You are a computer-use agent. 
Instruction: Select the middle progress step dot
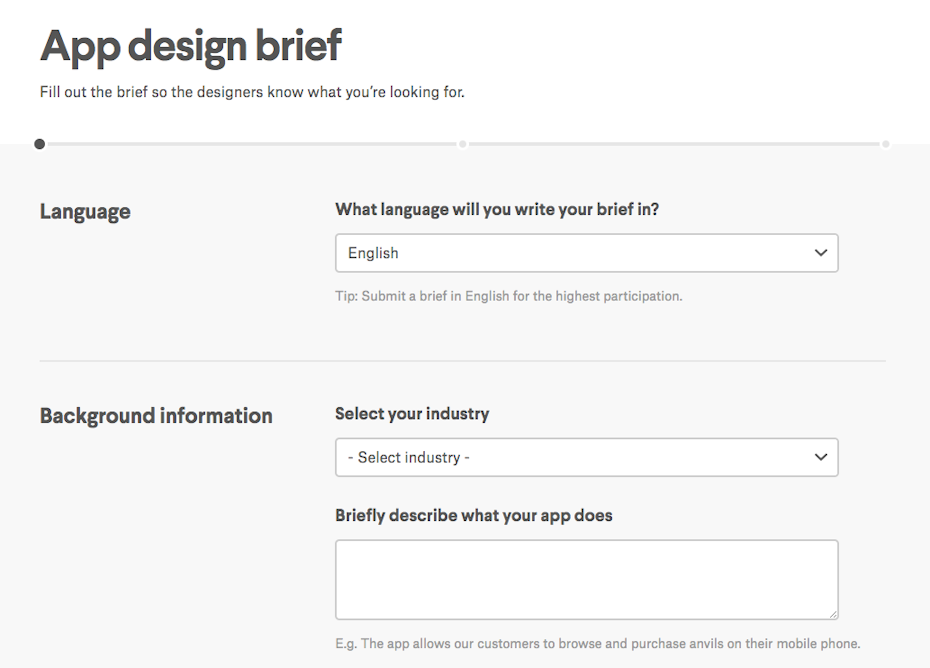coord(462,144)
